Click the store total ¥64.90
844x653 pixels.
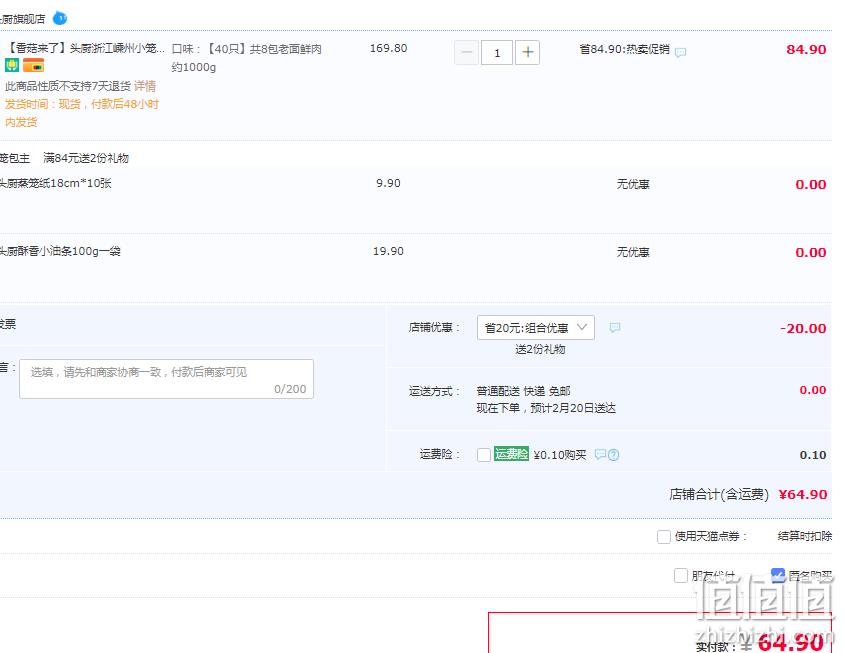click(x=803, y=494)
